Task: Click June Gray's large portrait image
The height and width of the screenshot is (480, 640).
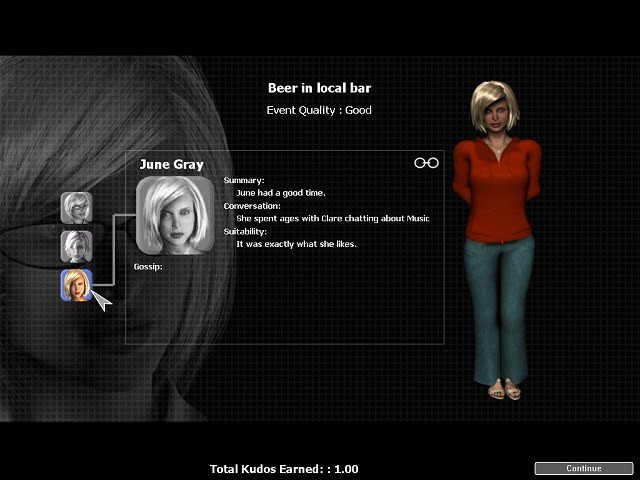Action: 175,215
